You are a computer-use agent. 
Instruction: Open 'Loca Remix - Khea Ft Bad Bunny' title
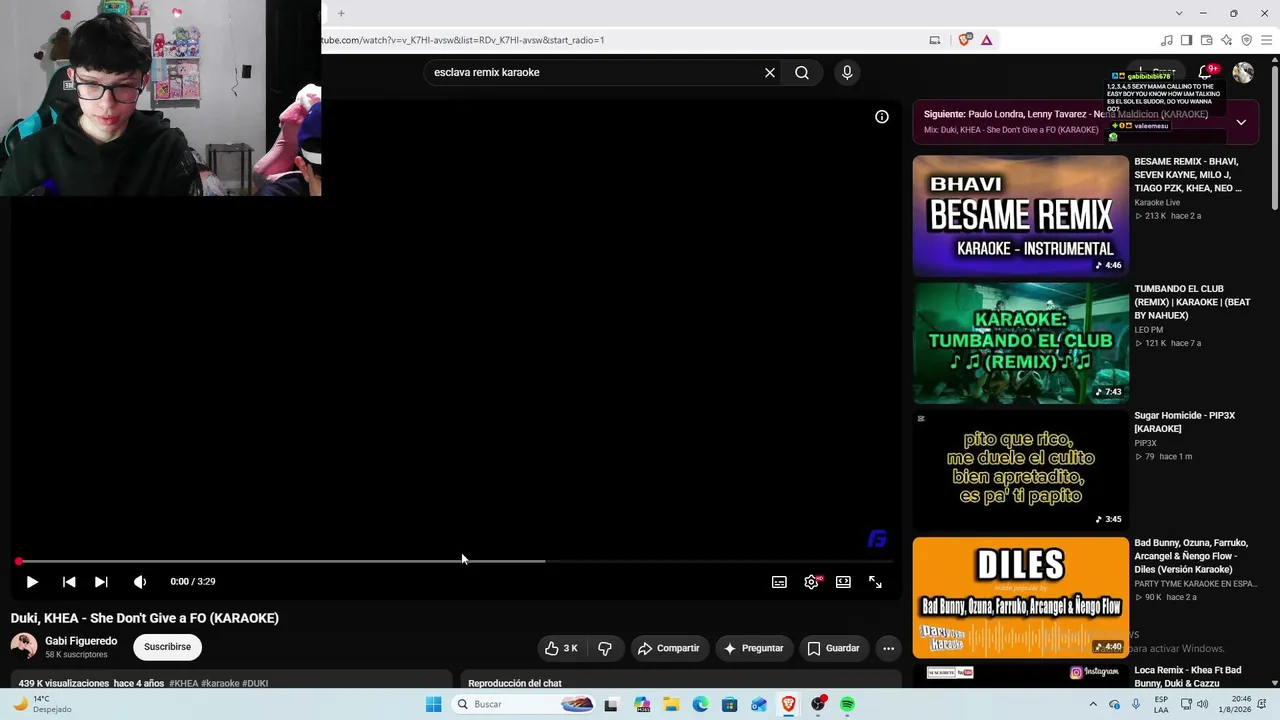pos(1188,676)
